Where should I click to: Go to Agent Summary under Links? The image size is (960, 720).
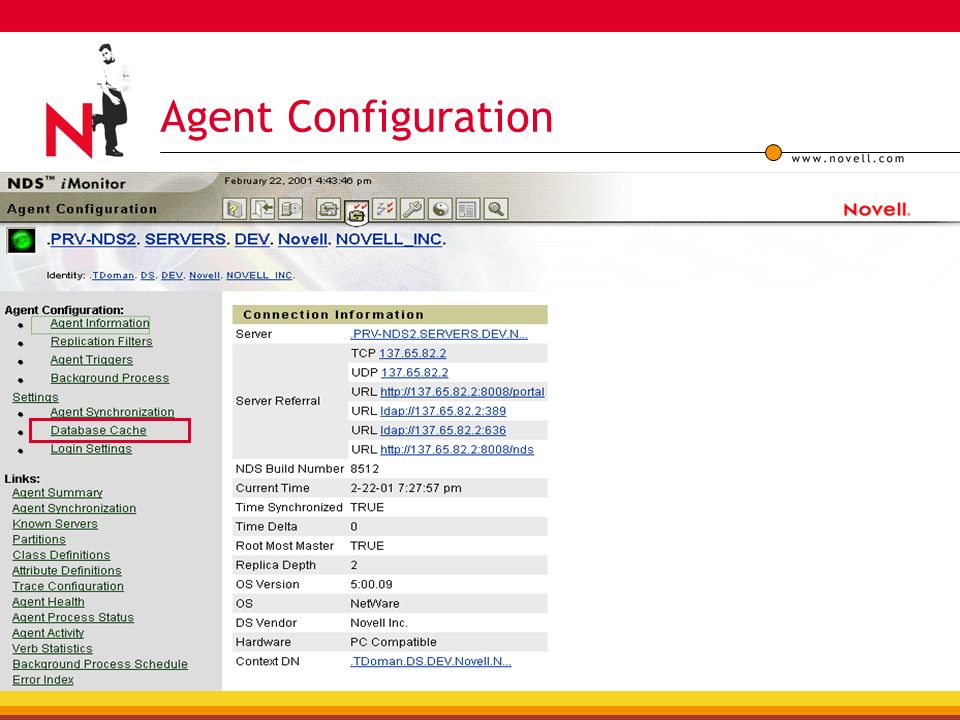pos(58,493)
